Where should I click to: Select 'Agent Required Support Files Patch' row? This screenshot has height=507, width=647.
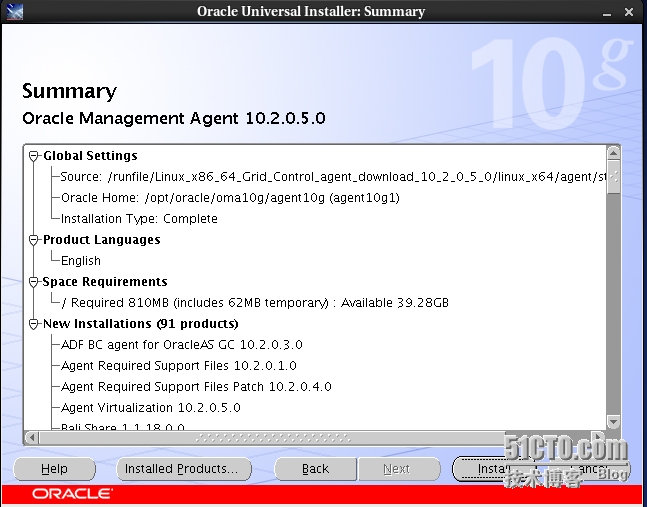[x=196, y=387]
